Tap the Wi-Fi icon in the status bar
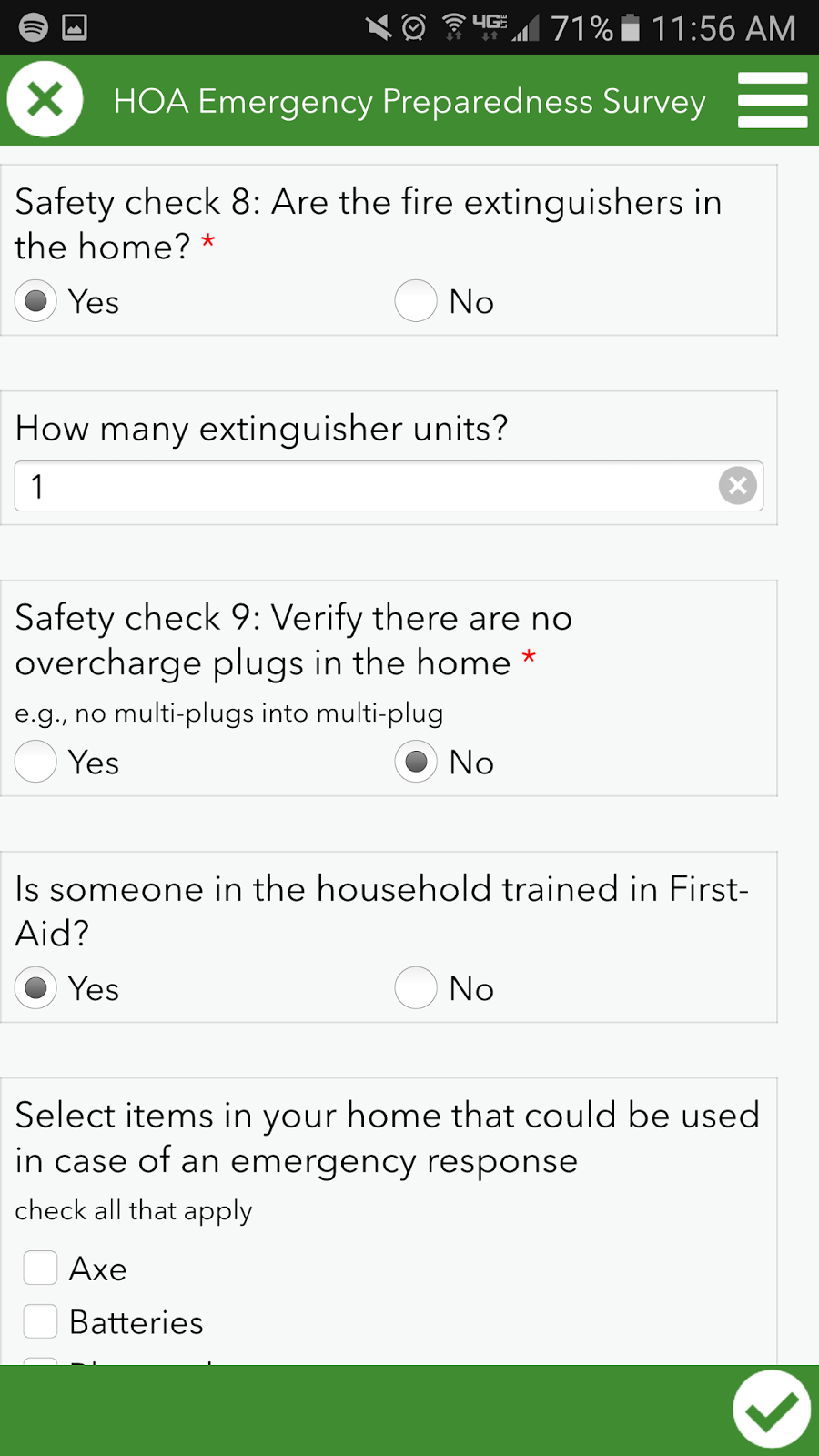The height and width of the screenshot is (1456, 819). [x=452, y=27]
